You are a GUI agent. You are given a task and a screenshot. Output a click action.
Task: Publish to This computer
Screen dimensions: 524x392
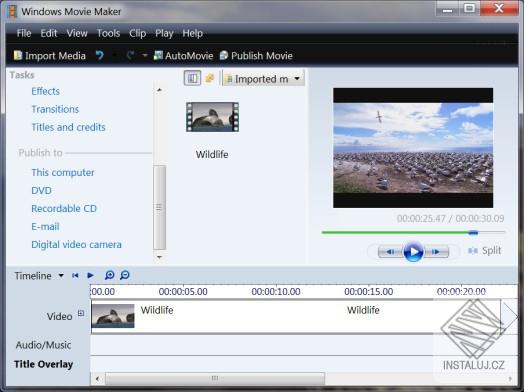point(63,172)
